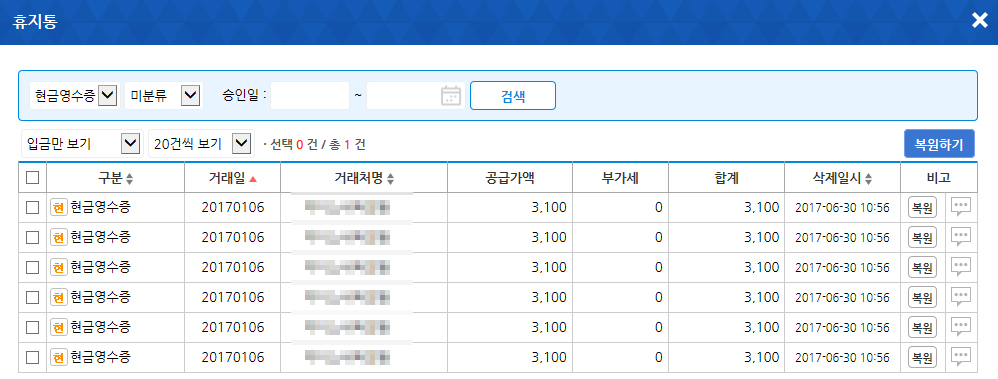Click the sort arrows beside 삭제일시 header
The width and height of the screenshot is (998, 379).
point(869,179)
